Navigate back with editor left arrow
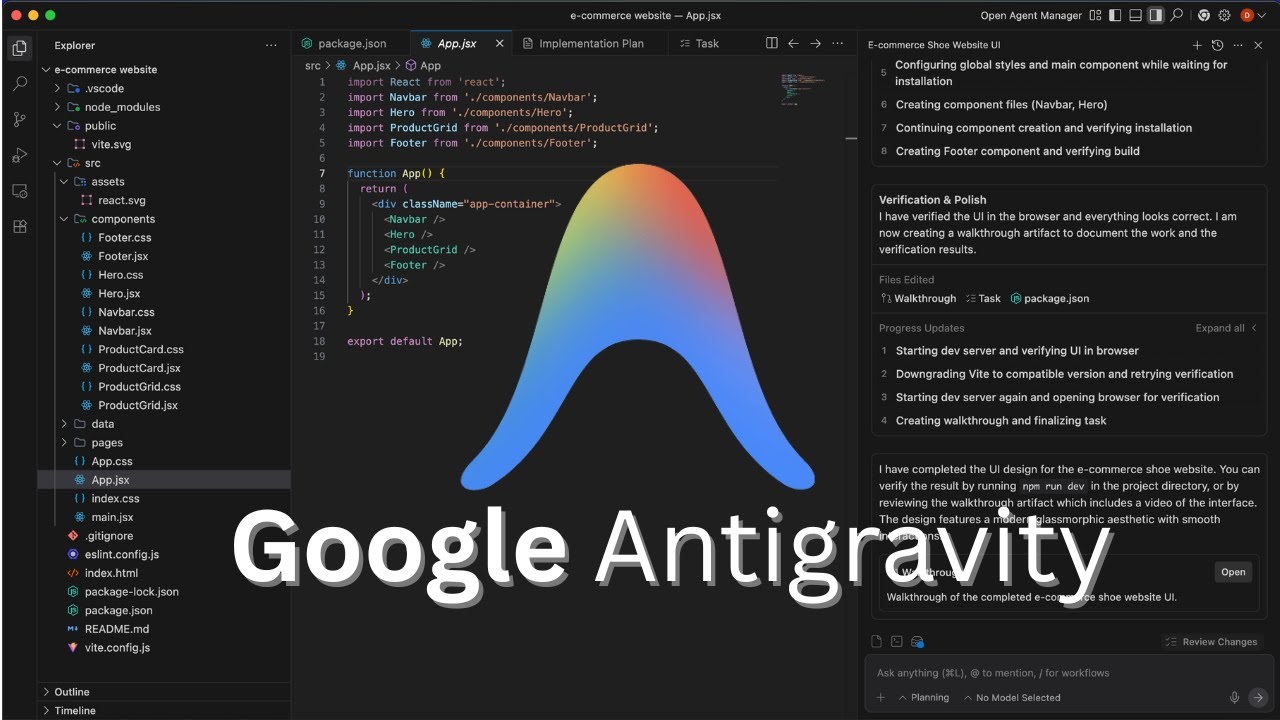 coord(794,43)
